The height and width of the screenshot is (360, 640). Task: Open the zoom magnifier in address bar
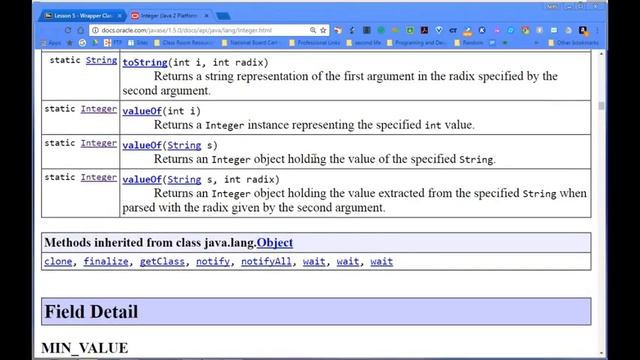click(313, 30)
